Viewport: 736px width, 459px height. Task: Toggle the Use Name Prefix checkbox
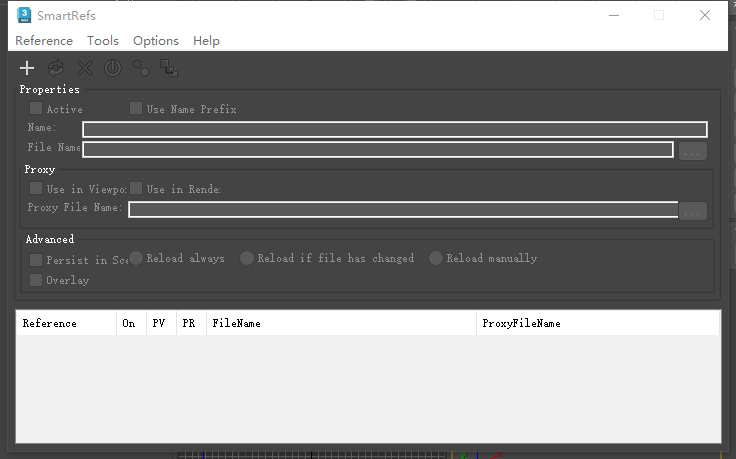tap(136, 109)
